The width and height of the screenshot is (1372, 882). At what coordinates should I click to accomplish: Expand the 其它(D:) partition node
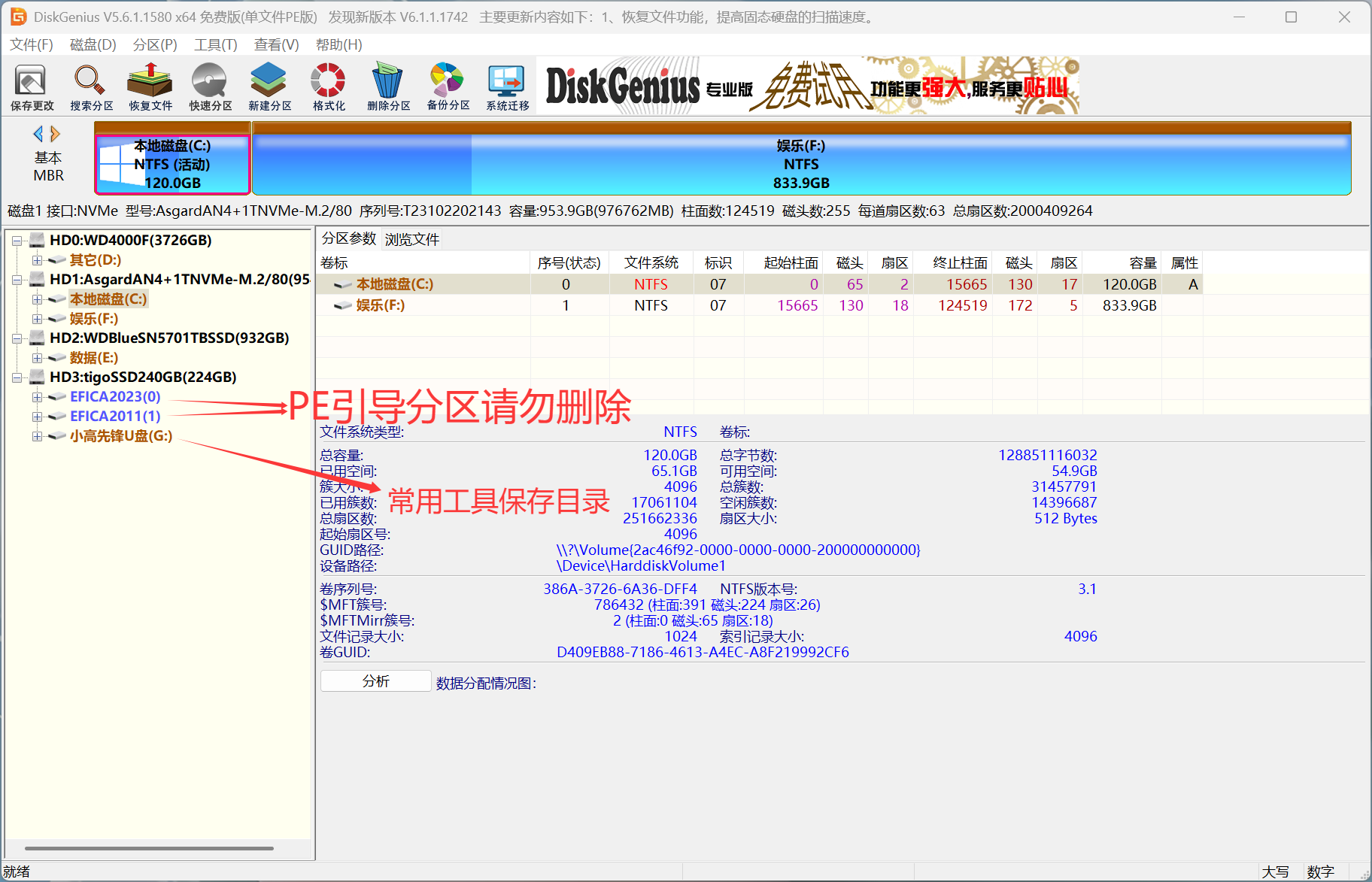(x=36, y=260)
